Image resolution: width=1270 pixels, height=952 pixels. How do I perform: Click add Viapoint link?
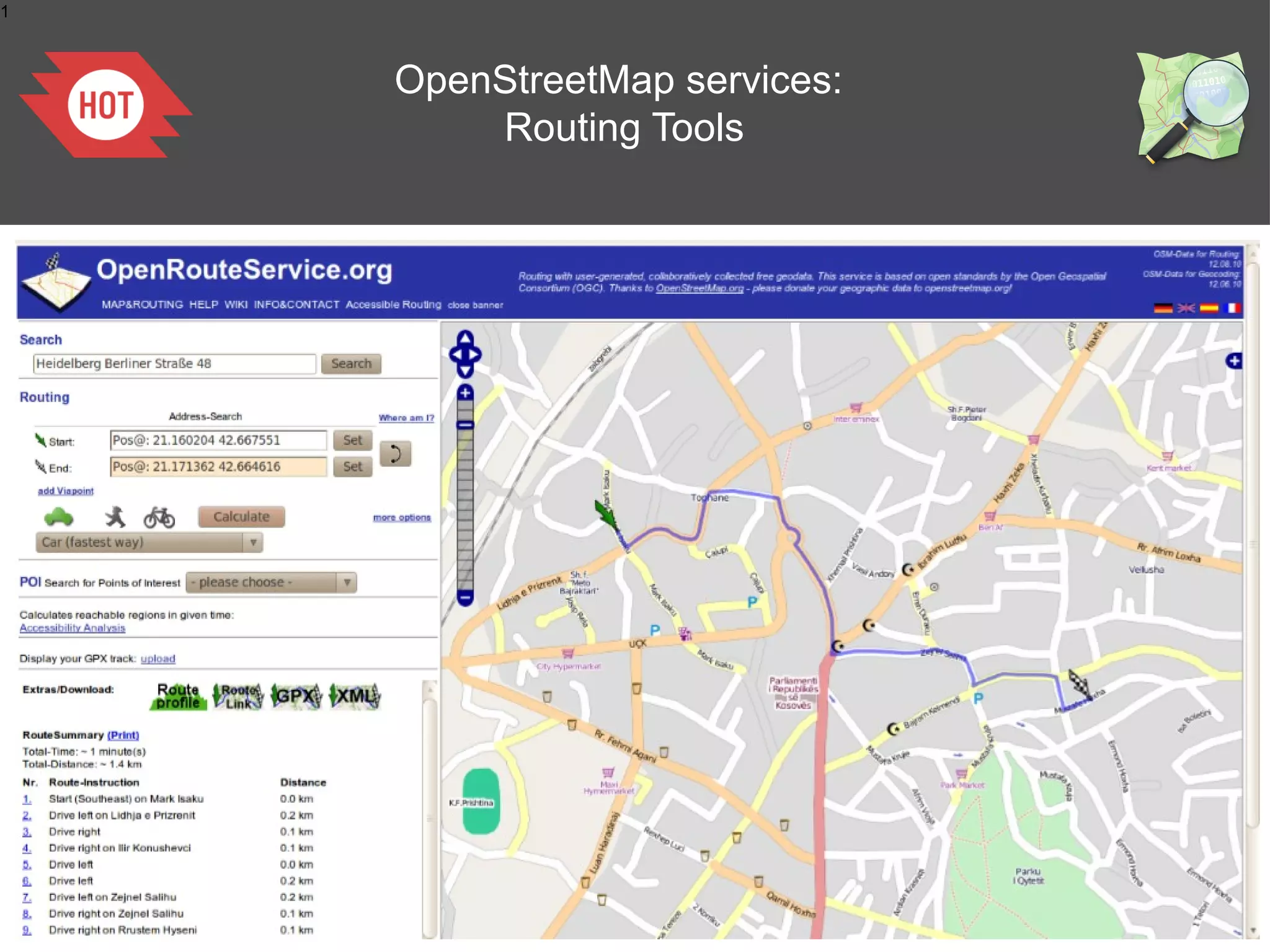pos(66,491)
